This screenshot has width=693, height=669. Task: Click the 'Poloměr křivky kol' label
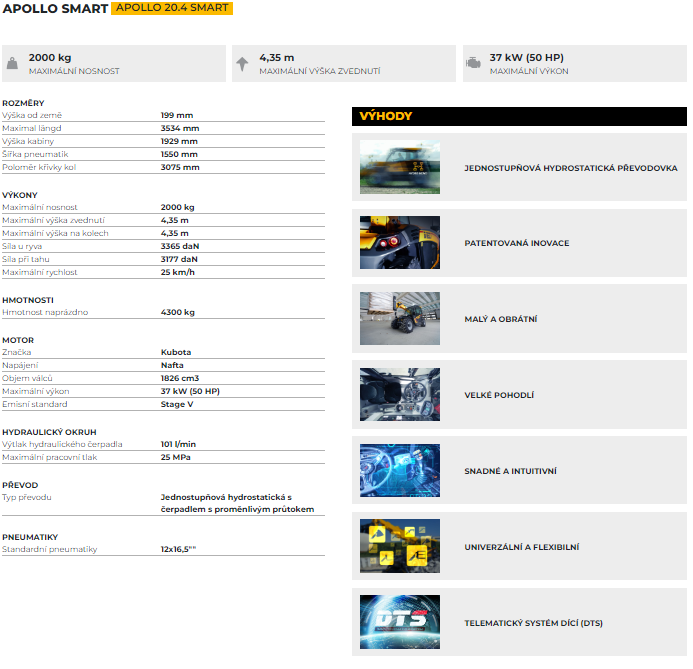tap(39, 167)
